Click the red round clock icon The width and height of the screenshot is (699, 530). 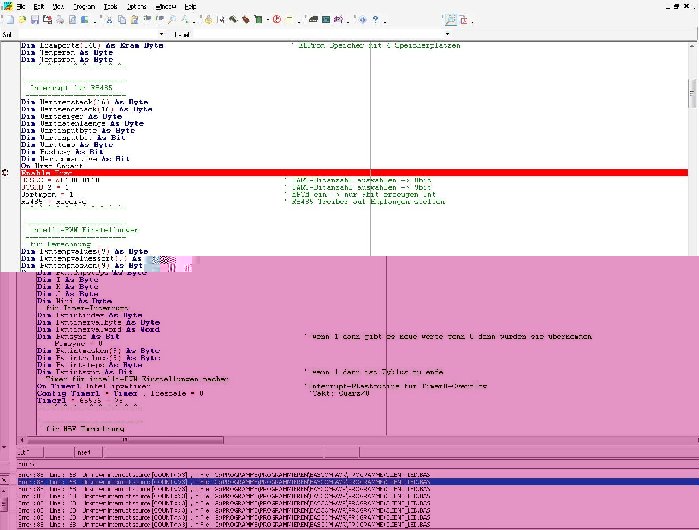tap(276, 20)
